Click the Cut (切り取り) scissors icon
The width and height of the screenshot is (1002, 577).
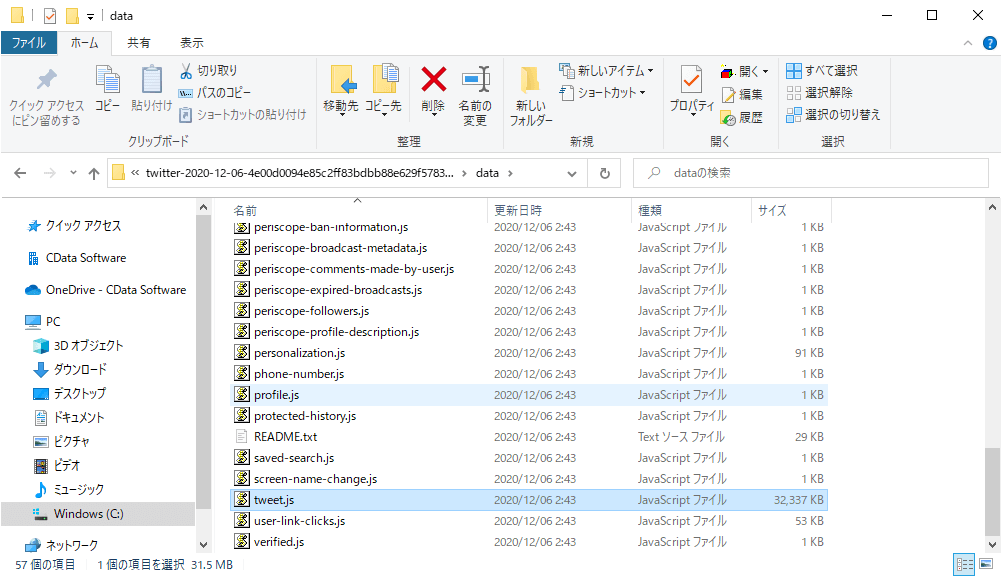coord(186,70)
